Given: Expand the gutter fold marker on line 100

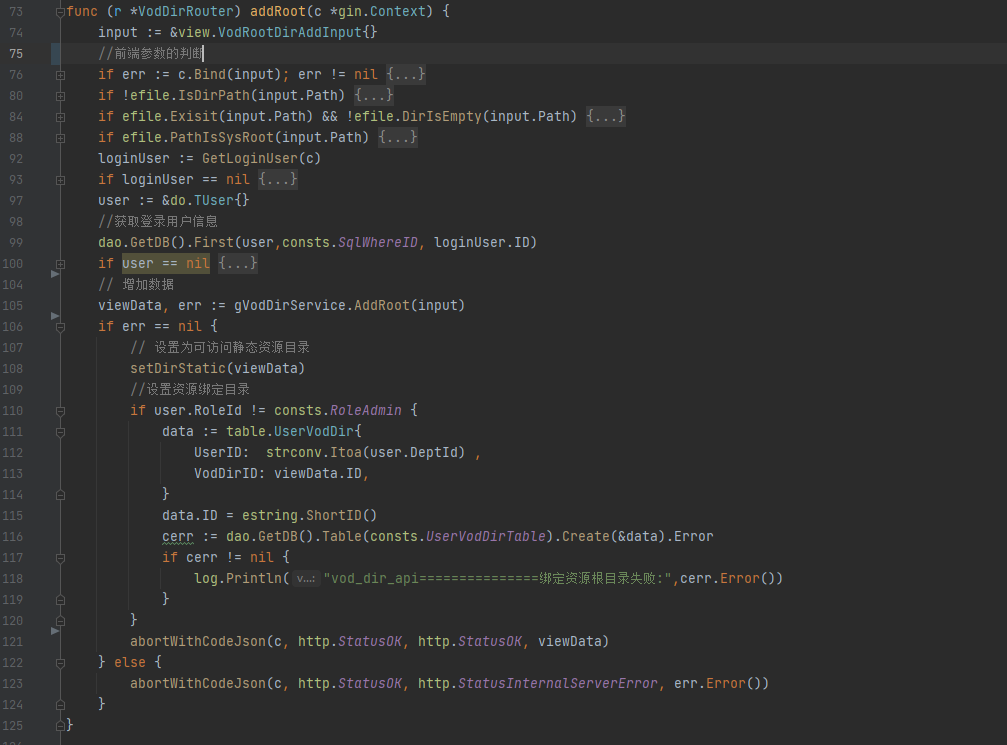Looking at the screenshot, I should click(60, 264).
